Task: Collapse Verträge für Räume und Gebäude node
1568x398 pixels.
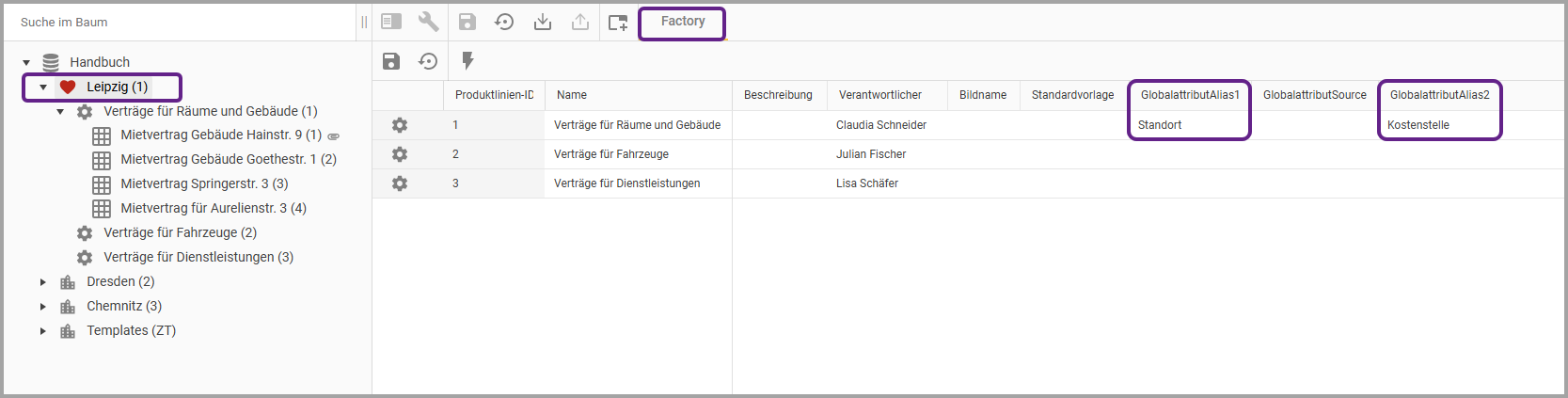Action: (x=60, y=111)
